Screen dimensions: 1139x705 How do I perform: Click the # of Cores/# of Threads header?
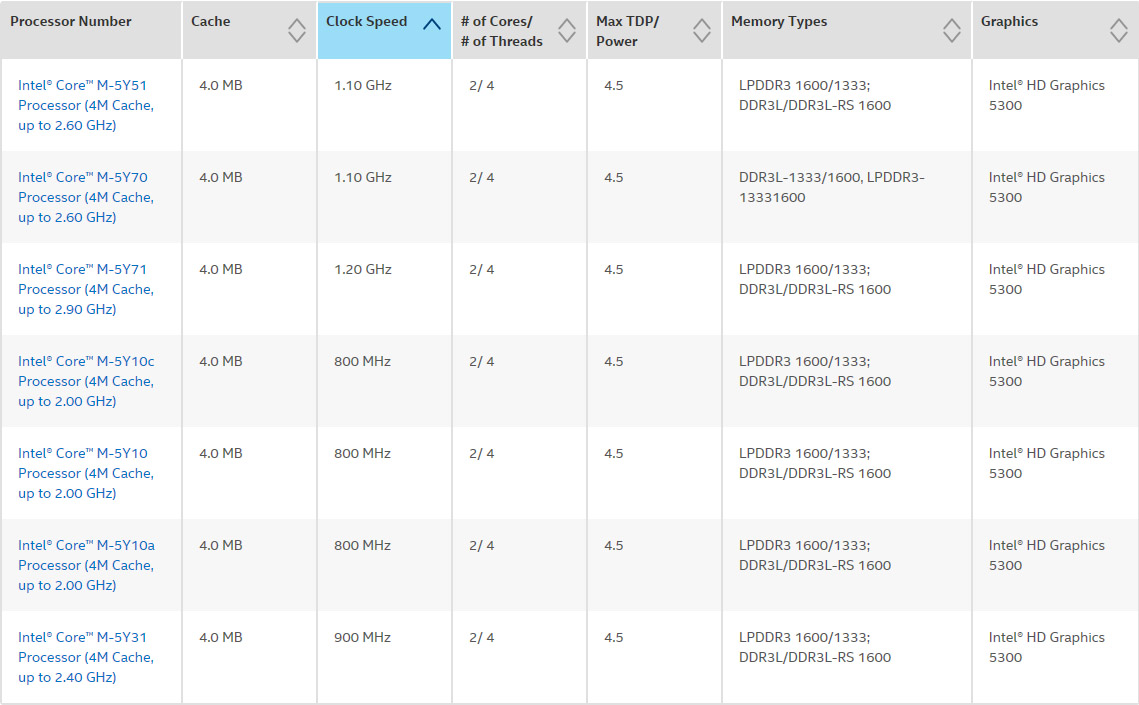point(501,31)
